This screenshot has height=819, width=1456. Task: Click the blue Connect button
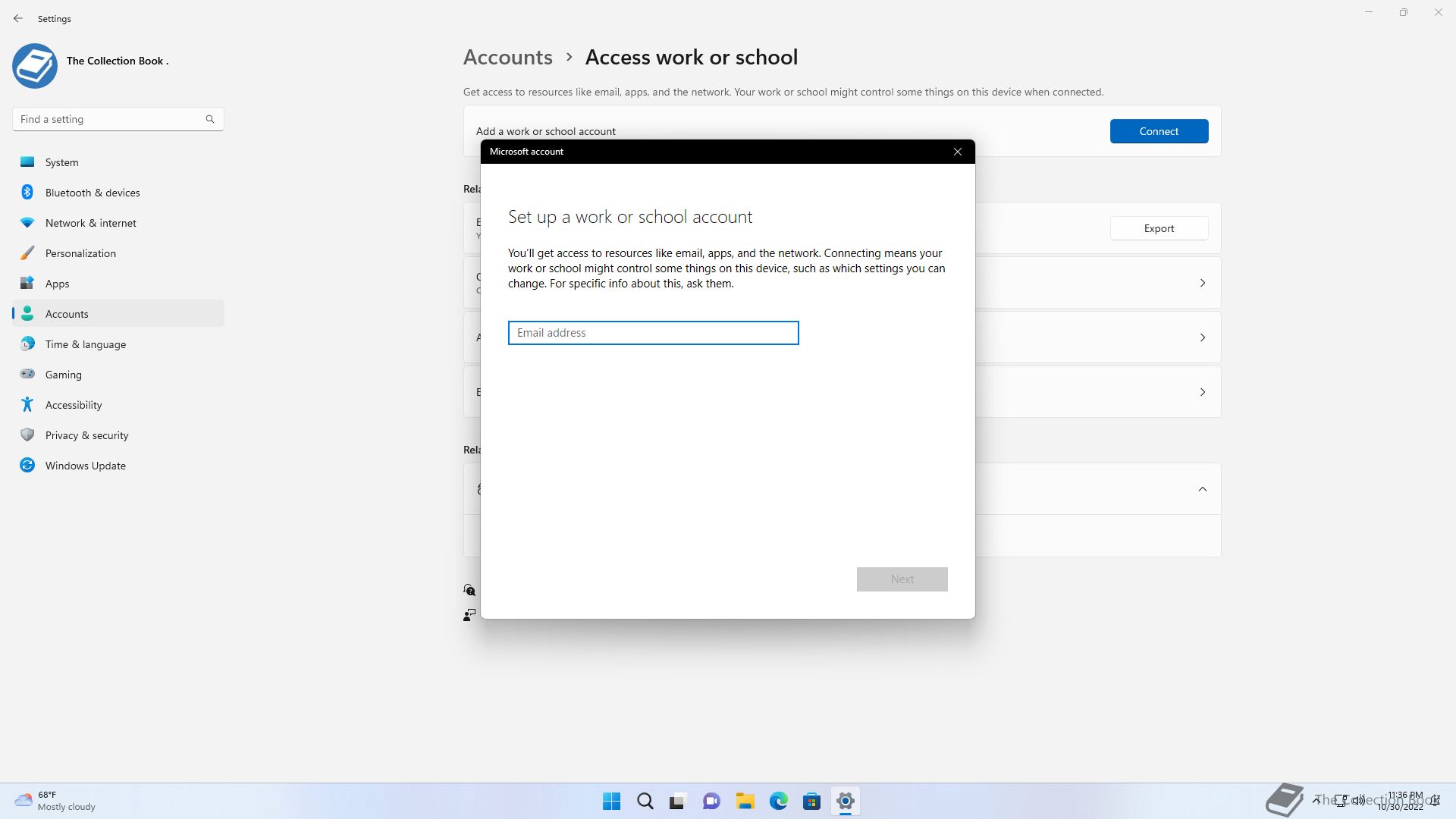point(1159,131)
